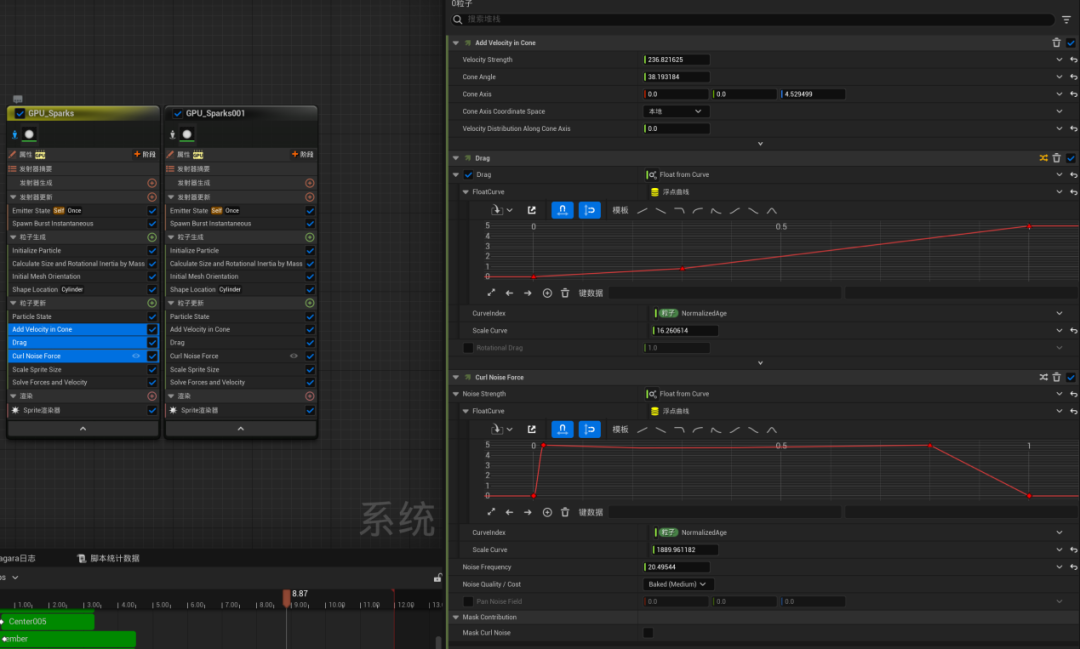Apply the peak-shaped template to Drag curve
The width and height of the screenshot is (1080, 649).
[771, 210]
